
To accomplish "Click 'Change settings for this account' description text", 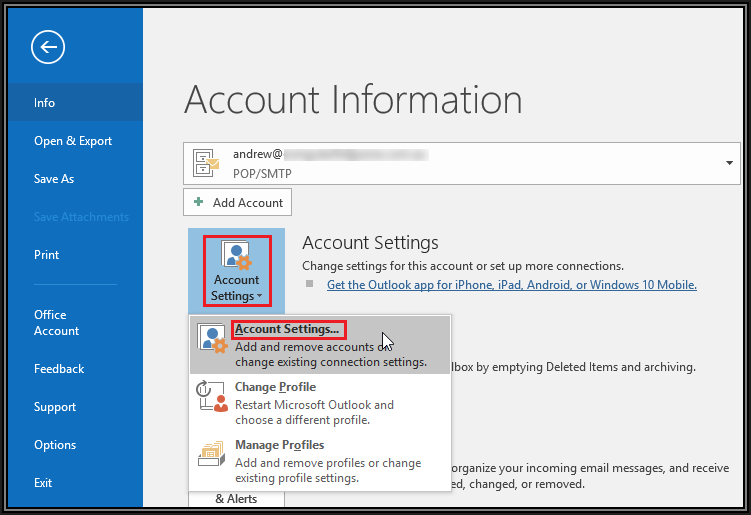I will 463,266.
